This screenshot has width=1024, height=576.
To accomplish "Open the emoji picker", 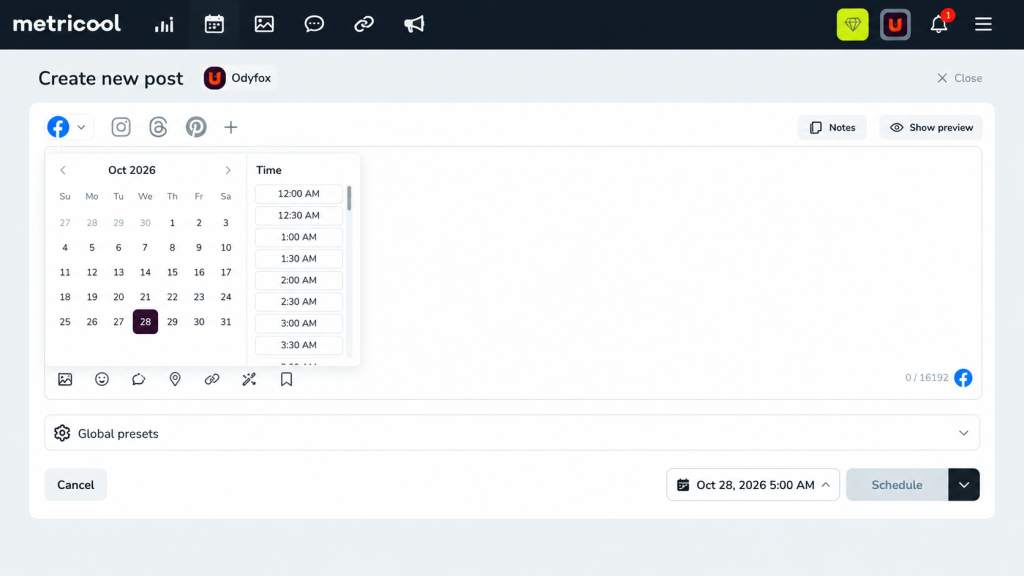I will click(102, 379).
